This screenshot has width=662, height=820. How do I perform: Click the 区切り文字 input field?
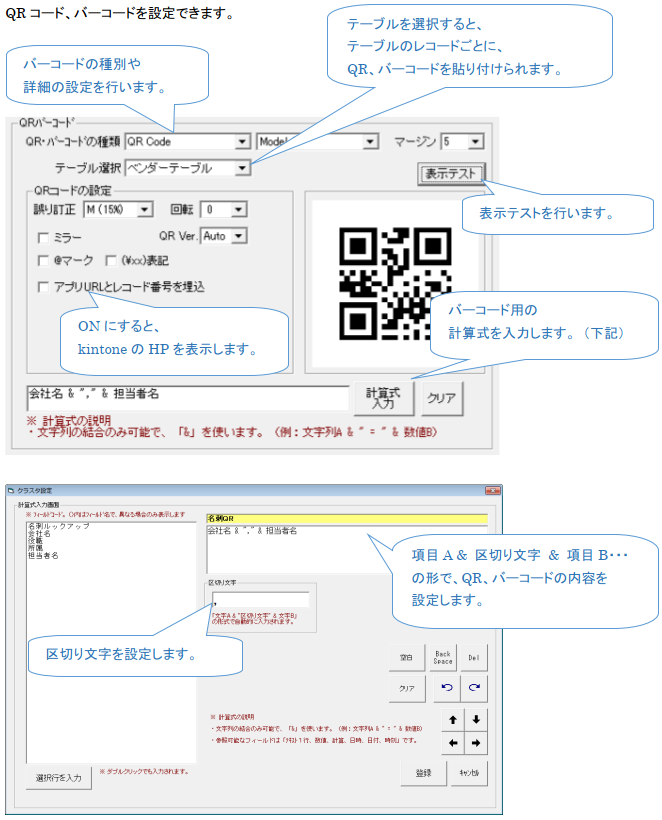click(x=261, y=599)
